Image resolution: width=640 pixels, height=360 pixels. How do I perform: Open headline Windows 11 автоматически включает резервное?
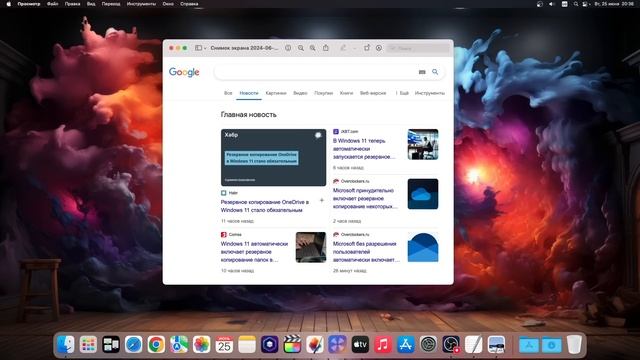(254, 252)
